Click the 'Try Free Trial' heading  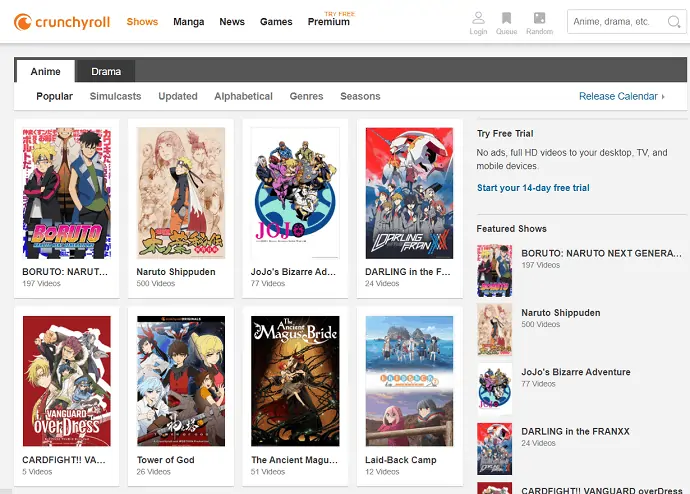[x=505, y=134]
